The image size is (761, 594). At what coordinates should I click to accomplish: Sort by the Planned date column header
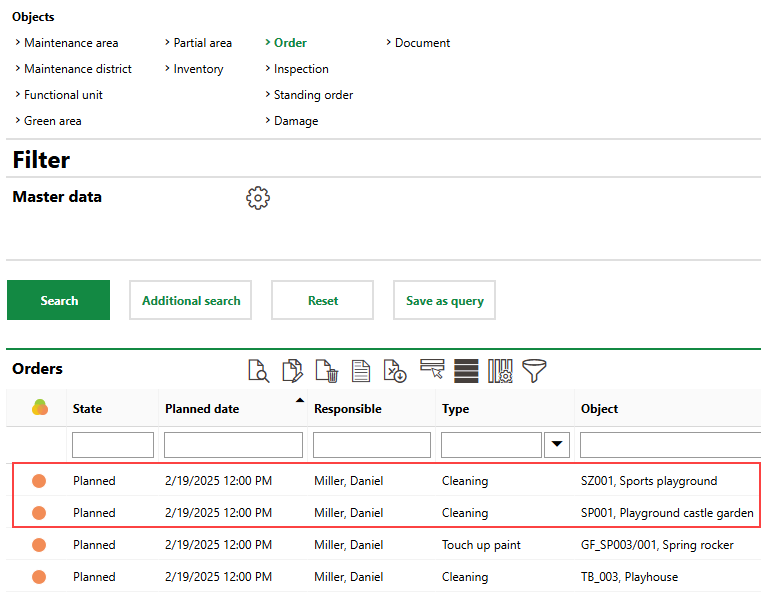202,409
